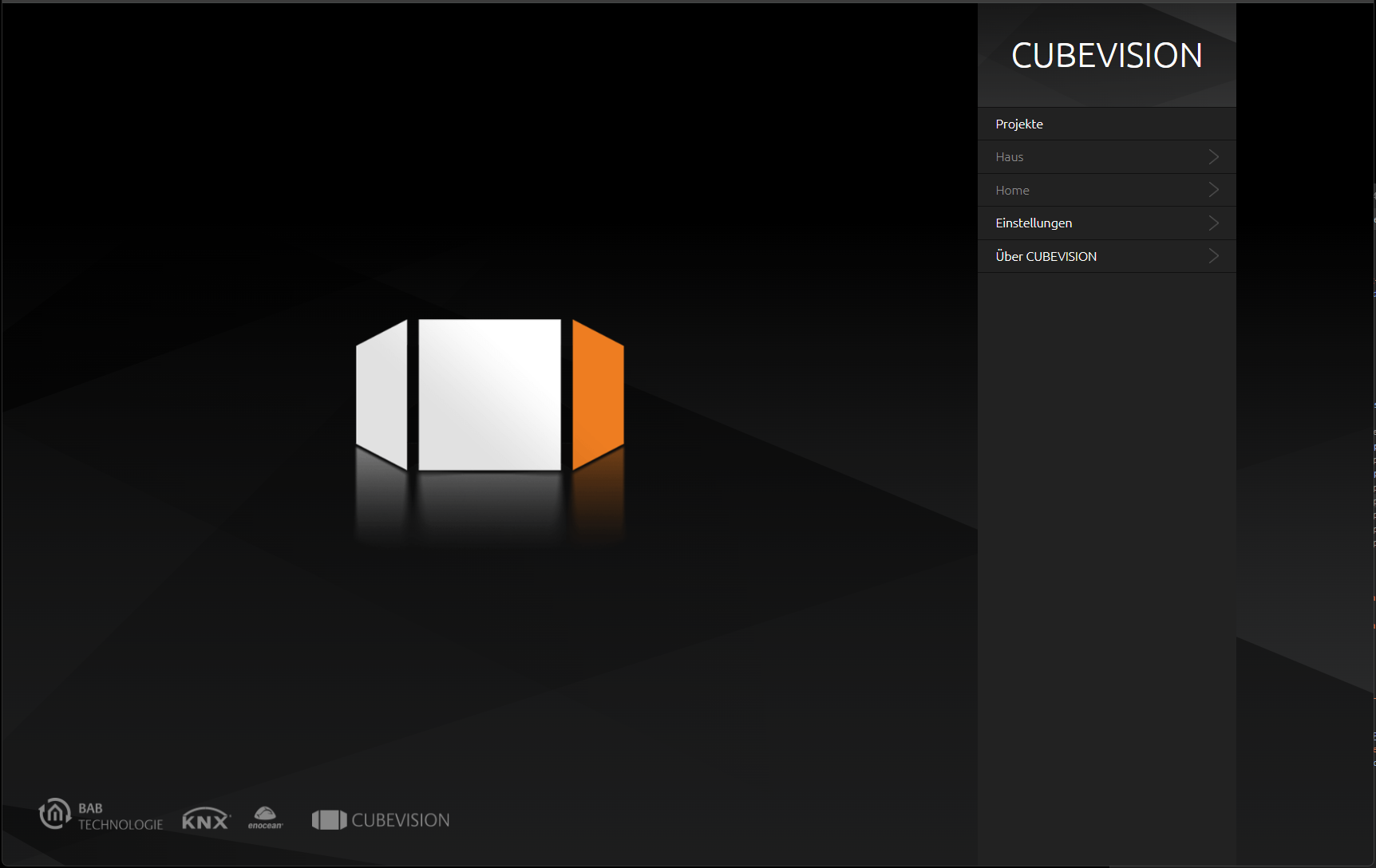This screenshot has height=868, width=1376.
Task: Click the large cube logo in the center
Action: click(490, 396)
